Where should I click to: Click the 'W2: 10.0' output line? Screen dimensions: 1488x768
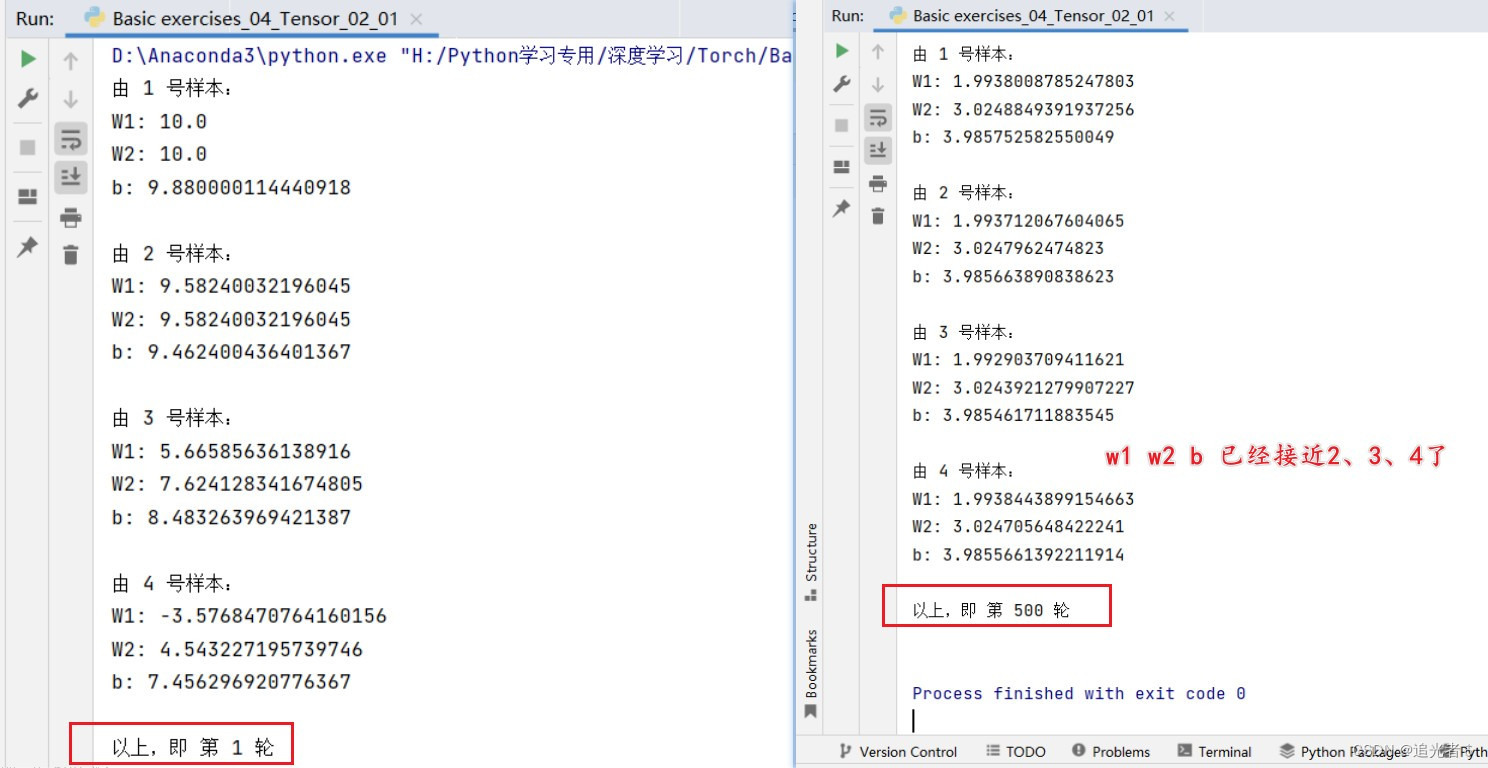click(x=159, y=154)
